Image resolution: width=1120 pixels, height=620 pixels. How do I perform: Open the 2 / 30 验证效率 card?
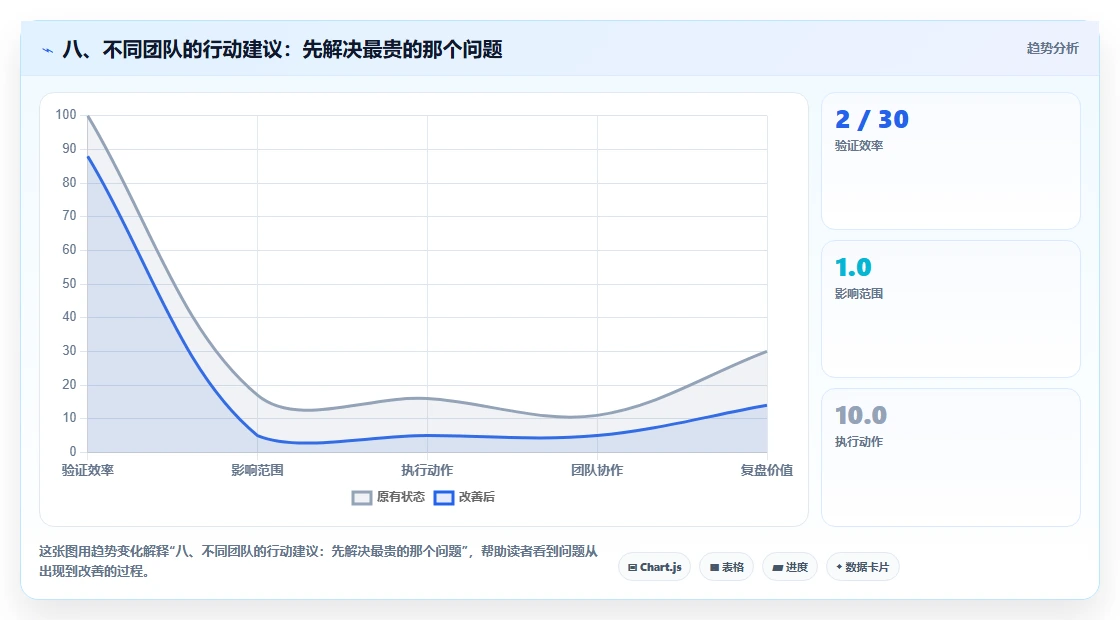(951, 161)
